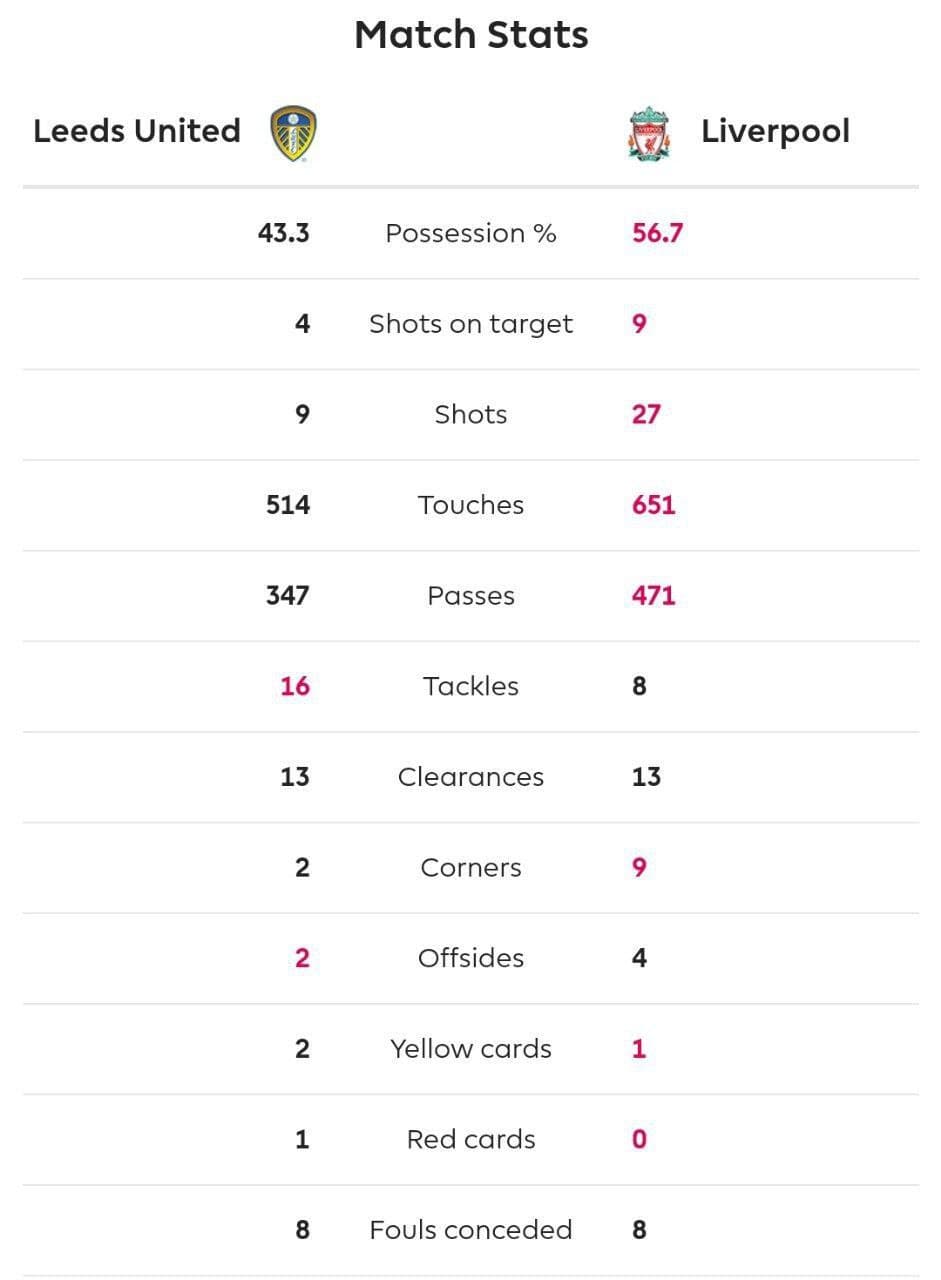Image resolution: width=941 pixels, height=1280 pixels.
Task: Select the Leeds United team name
Action: [x=137, y=131]
